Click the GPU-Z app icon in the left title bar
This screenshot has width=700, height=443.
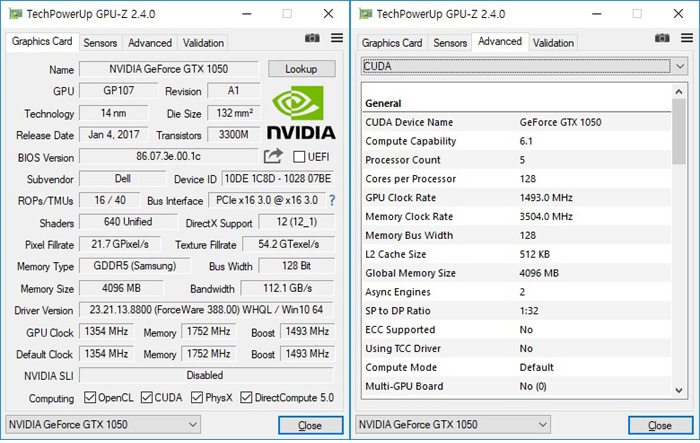click(16, 14)
